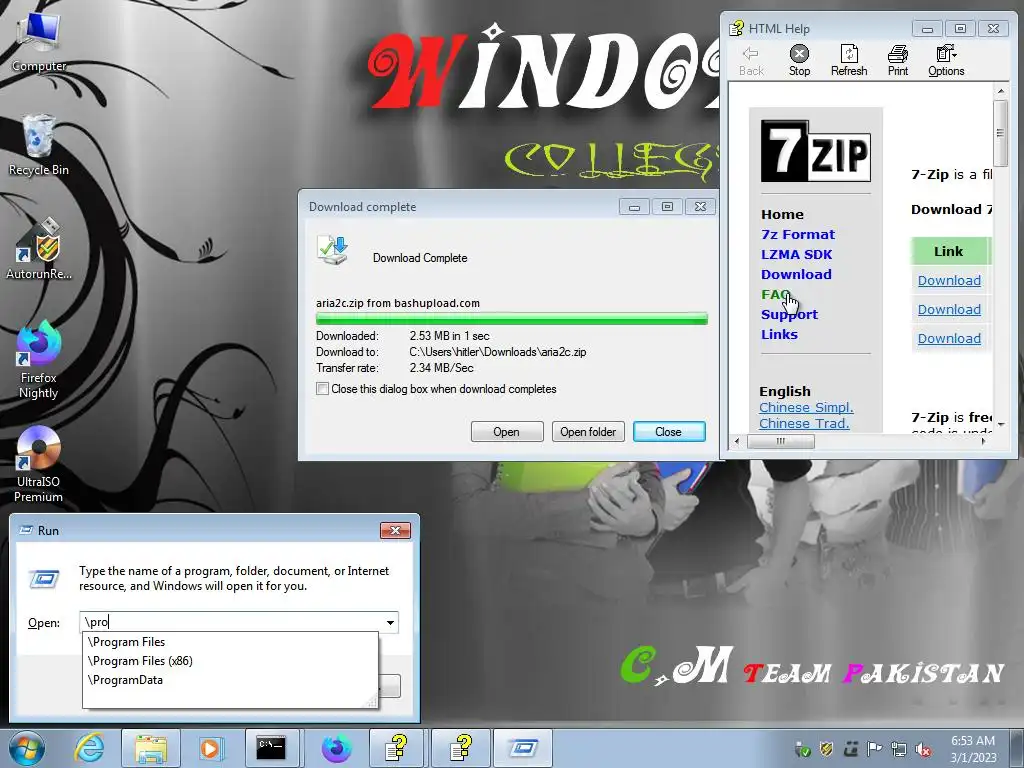This screenshot has height=768, width=1024.
Task: Open the clock showing 6:53 AM
Action: [972, 749]
